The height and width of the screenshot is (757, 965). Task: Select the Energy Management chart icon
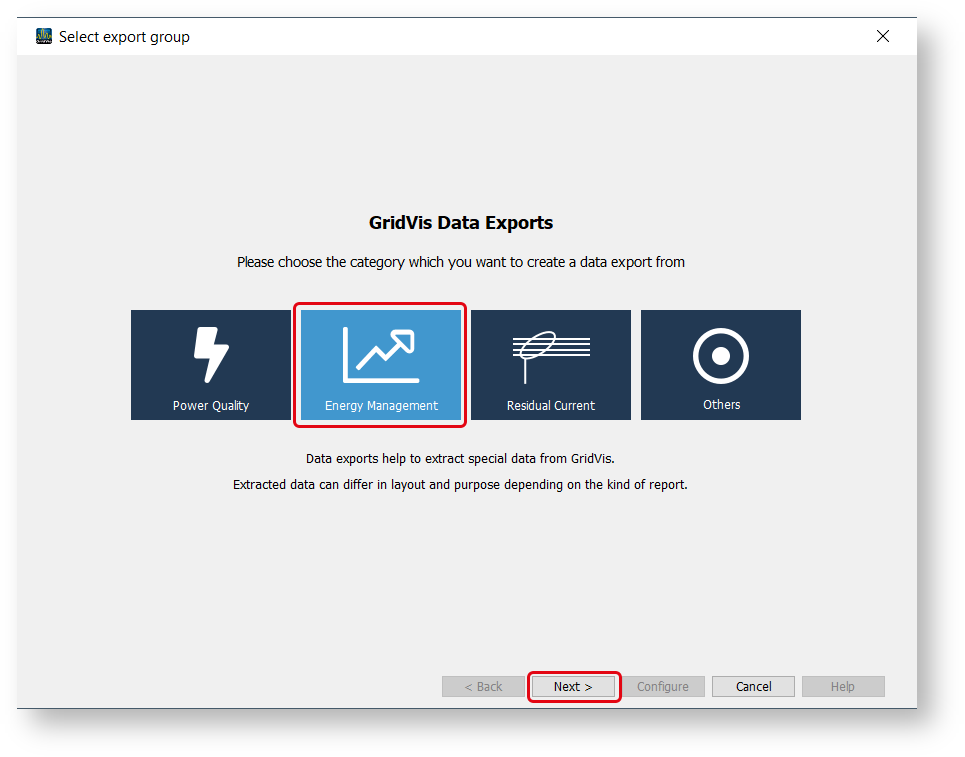(381, 355)
